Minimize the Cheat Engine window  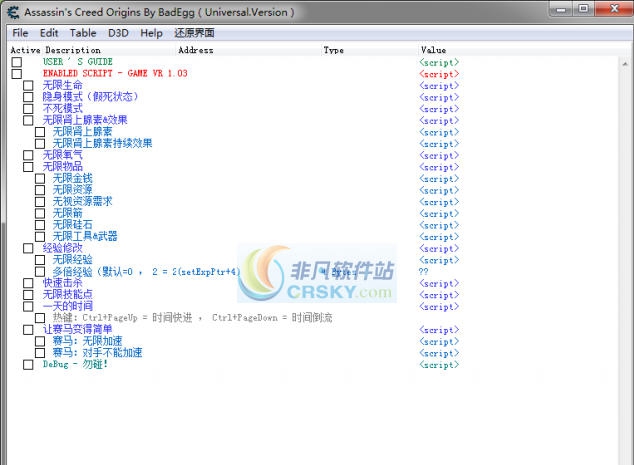tap(562, 10)
